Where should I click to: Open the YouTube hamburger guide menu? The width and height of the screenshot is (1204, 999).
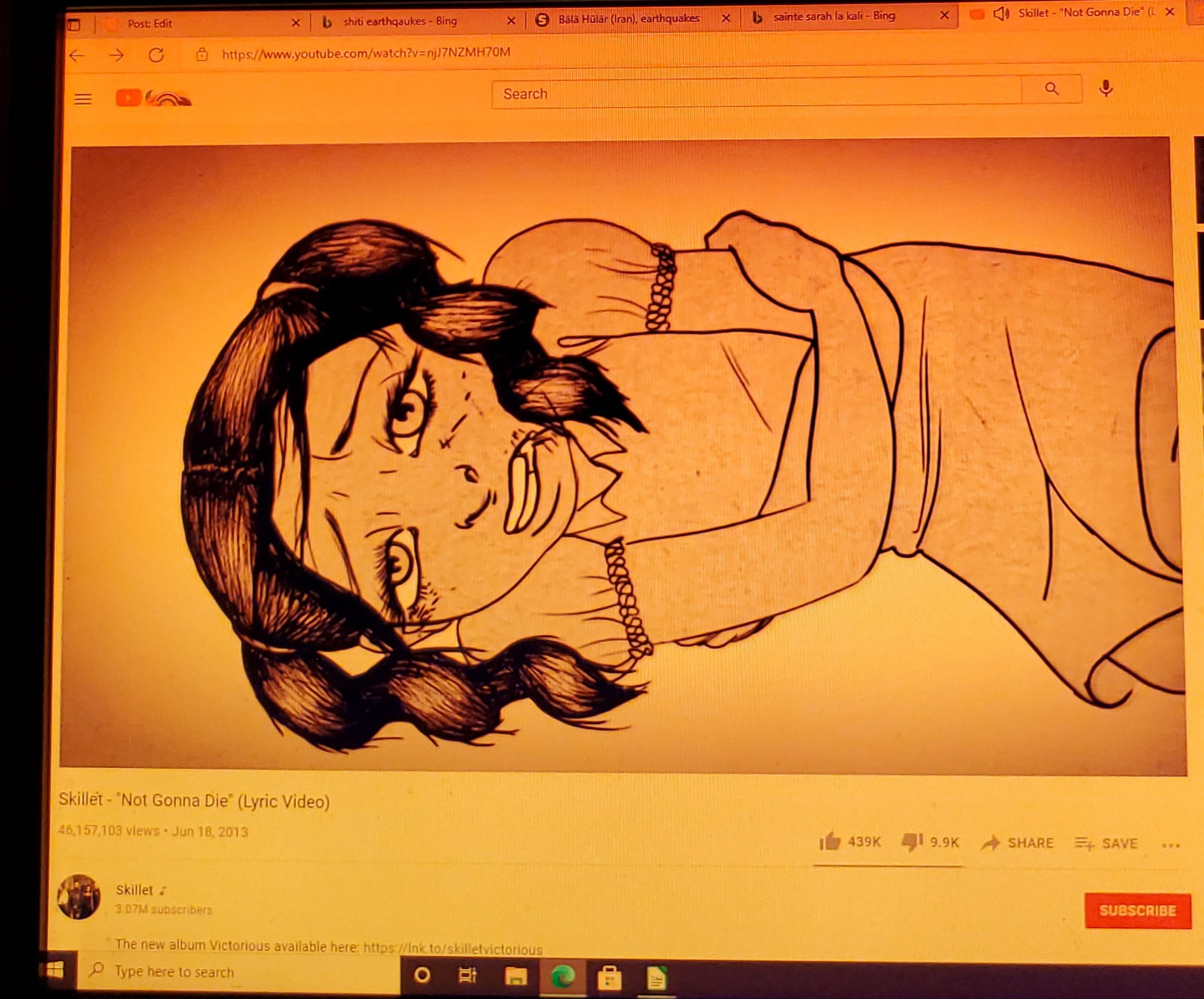click(x=83, y=99)
